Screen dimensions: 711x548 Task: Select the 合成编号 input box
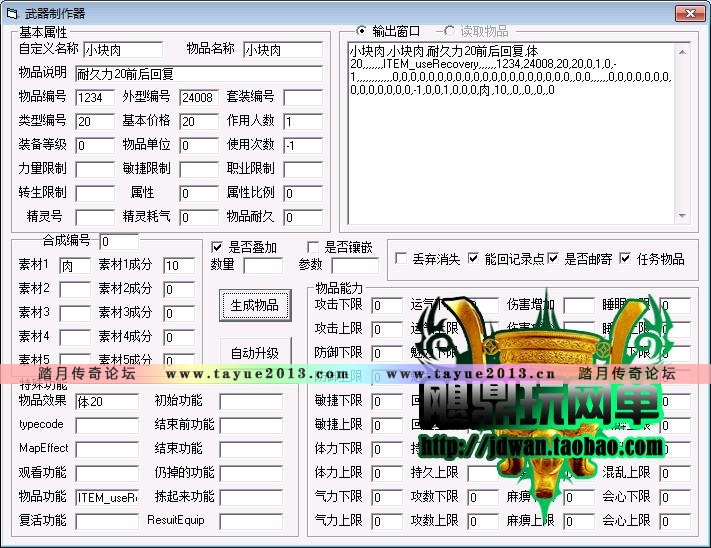click(119, 241)
